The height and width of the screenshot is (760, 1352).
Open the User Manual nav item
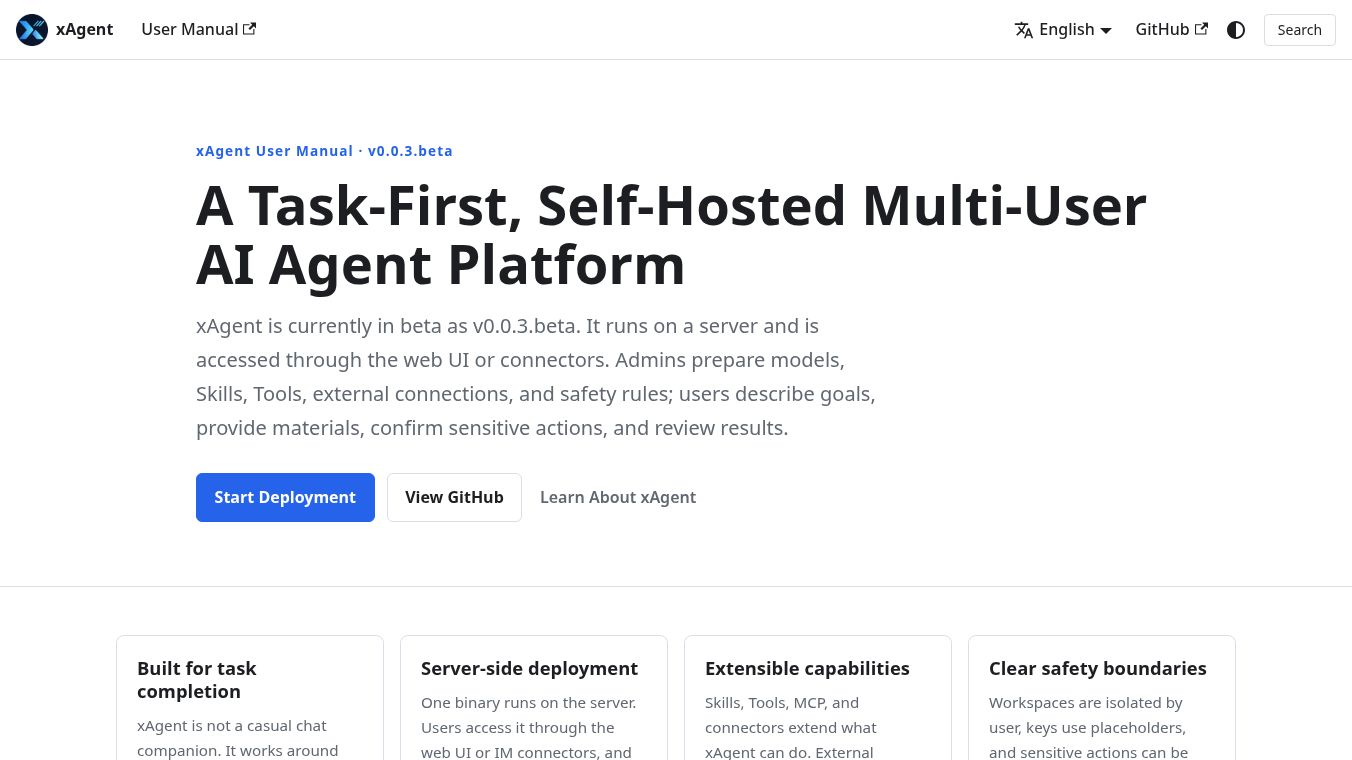coord(198,30)
